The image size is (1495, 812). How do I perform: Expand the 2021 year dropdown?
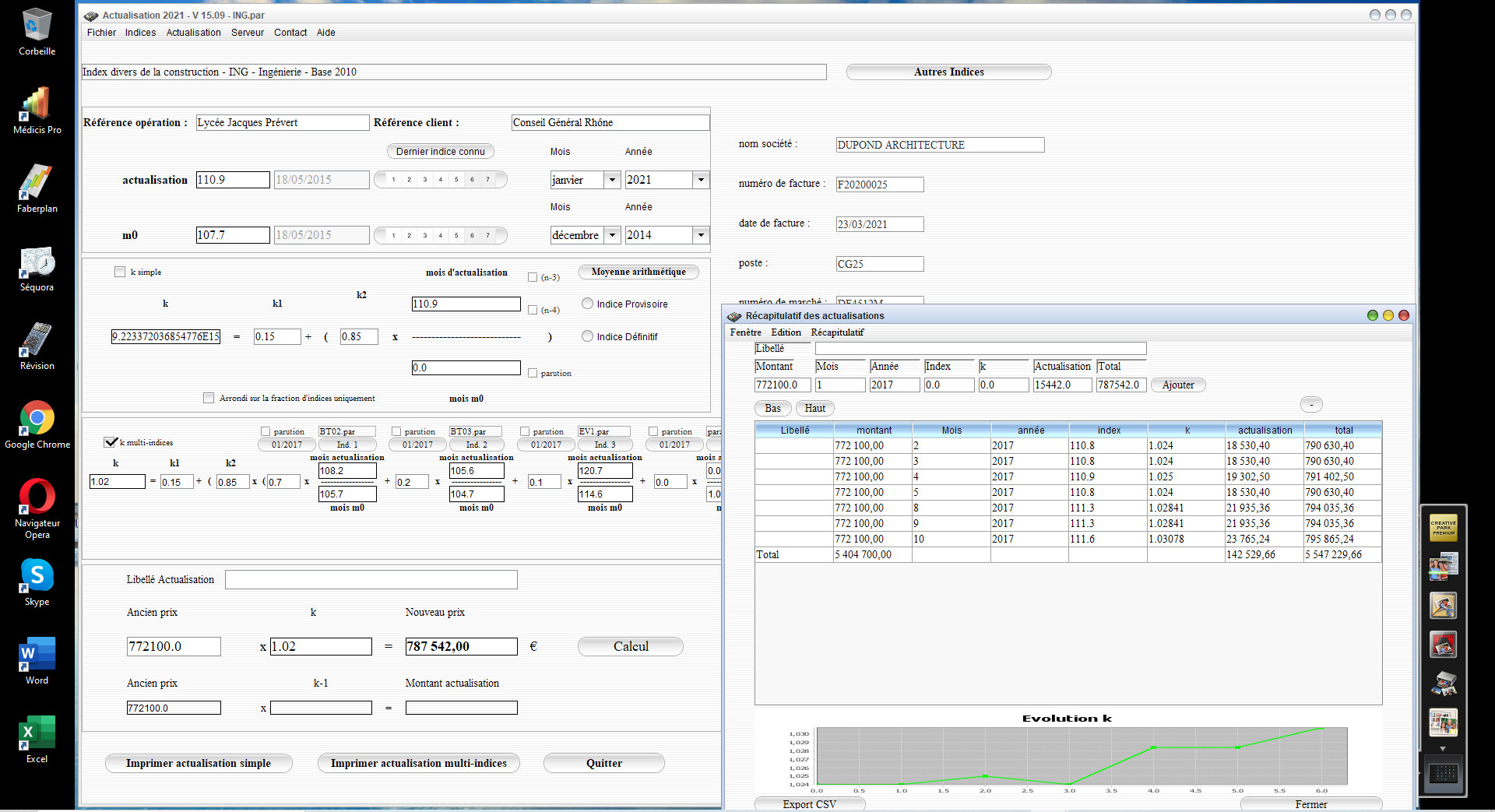[x=701, y=180]
